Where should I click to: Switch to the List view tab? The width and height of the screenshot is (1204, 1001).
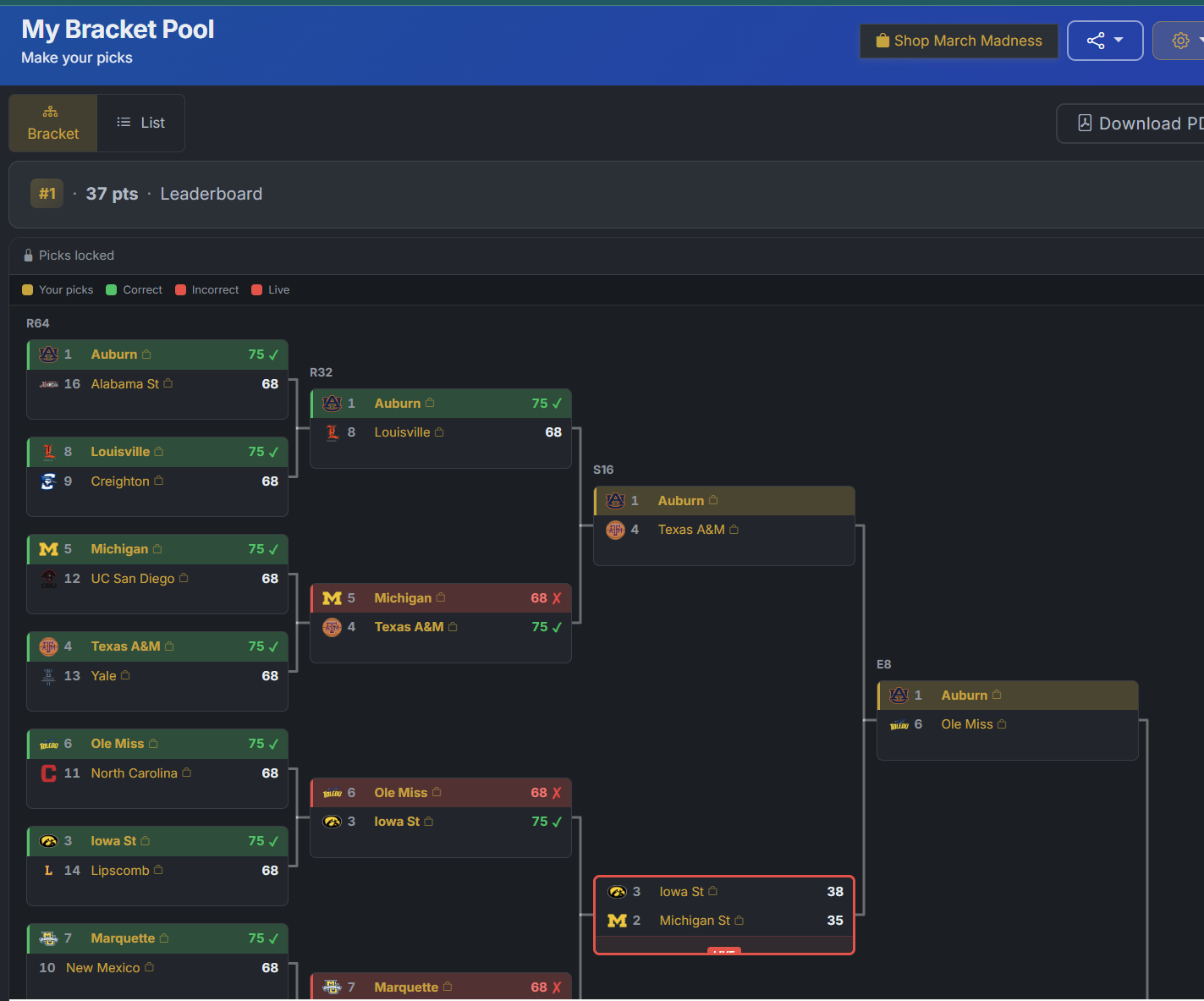point(141,123)
